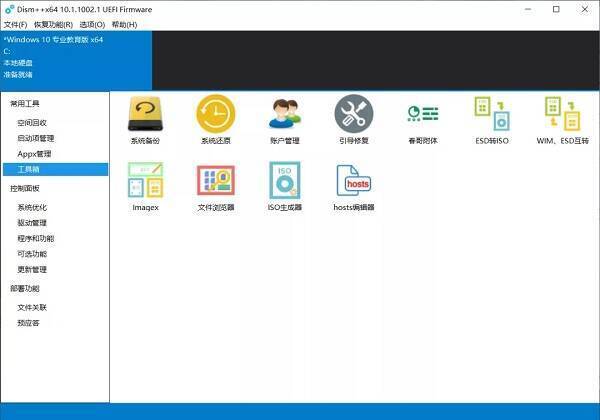Click the Dism++ app icon in title bar
Viewport: 600px width, 420px height.
coord(9,9)
